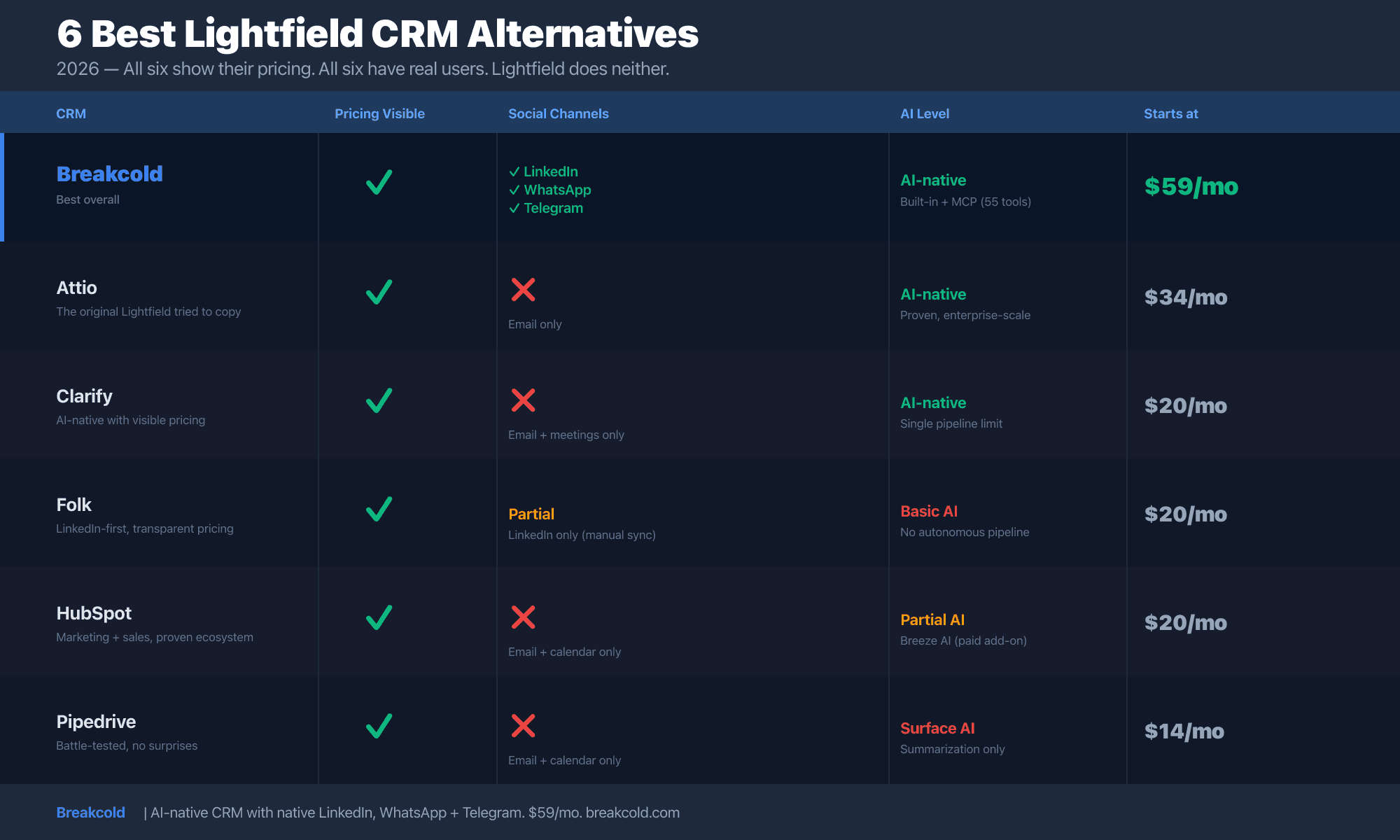This screenshot has width=1400, height=840.
Task: Select the Attio CRM name
Action: (x=76, y=288)
